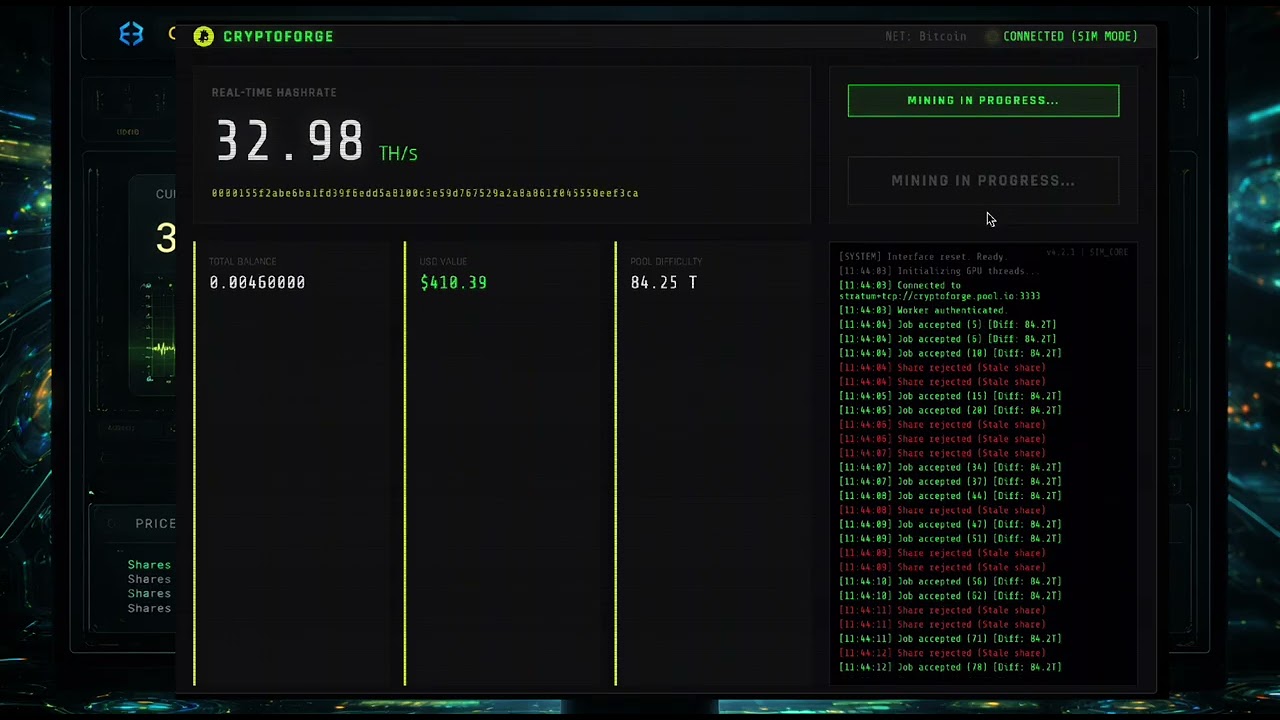The width and height of the screenshot is (1280, 720).
Task: Click the long hash string under hashrate
Action: click(425, 193)
